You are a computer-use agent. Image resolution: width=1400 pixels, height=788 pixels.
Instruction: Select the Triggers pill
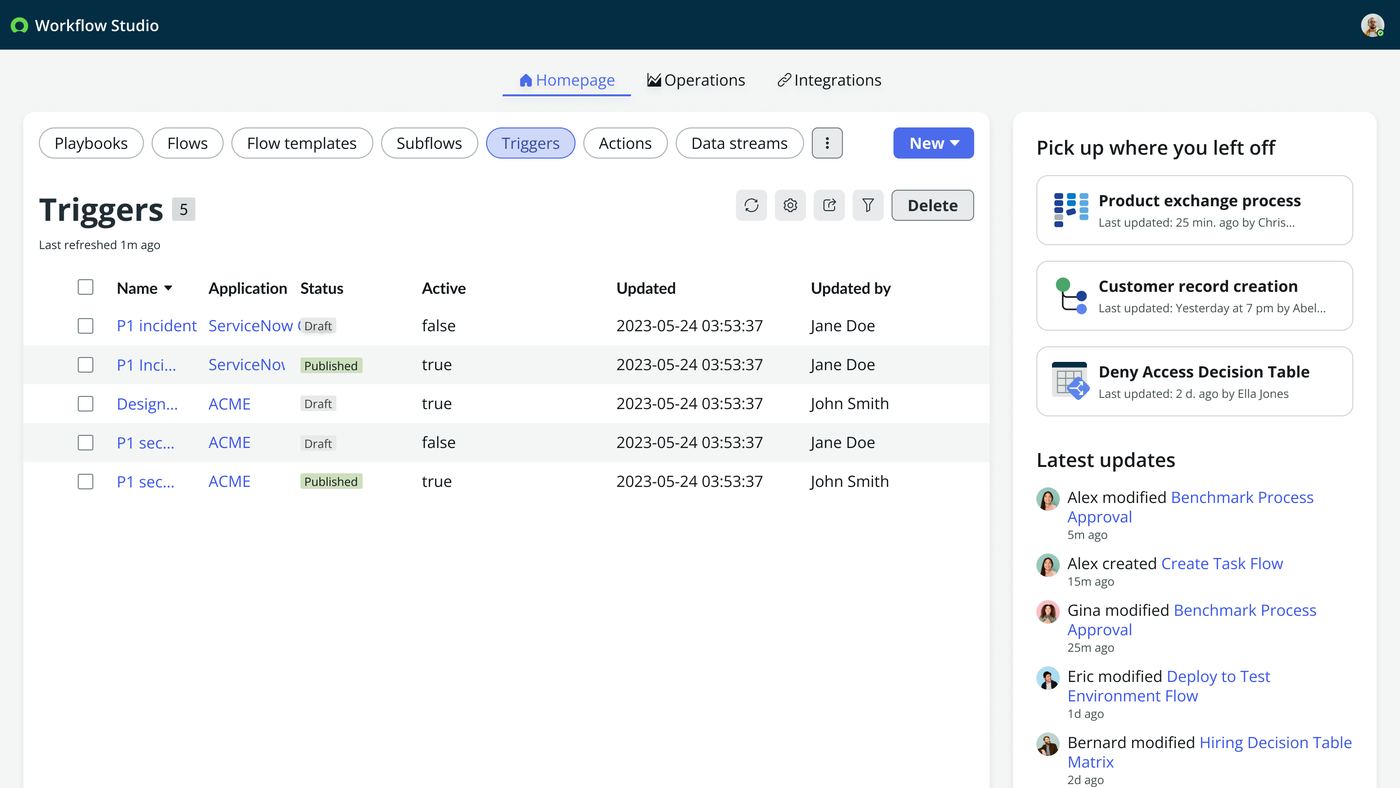[x=531, y=143]
